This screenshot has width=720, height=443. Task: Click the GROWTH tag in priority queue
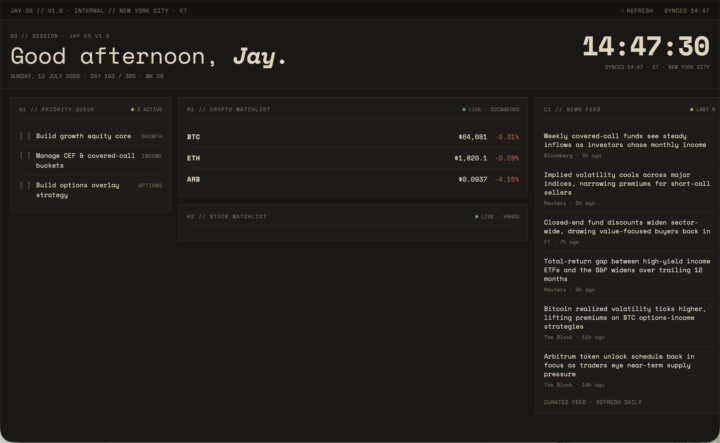[152, 136]
